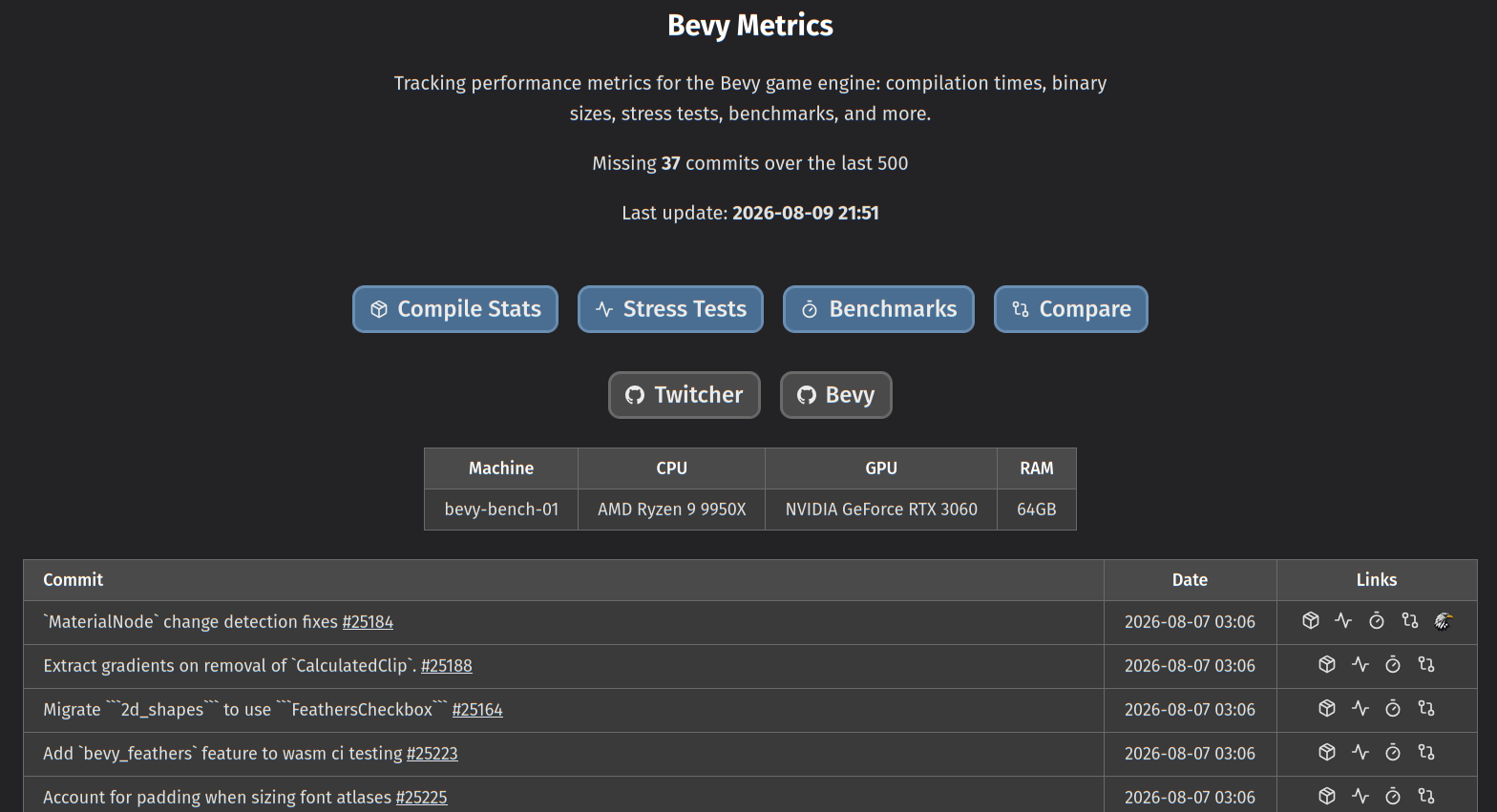
Task: Visit the Twitcher GitHub repository
Action: click(x=685, y=395)
